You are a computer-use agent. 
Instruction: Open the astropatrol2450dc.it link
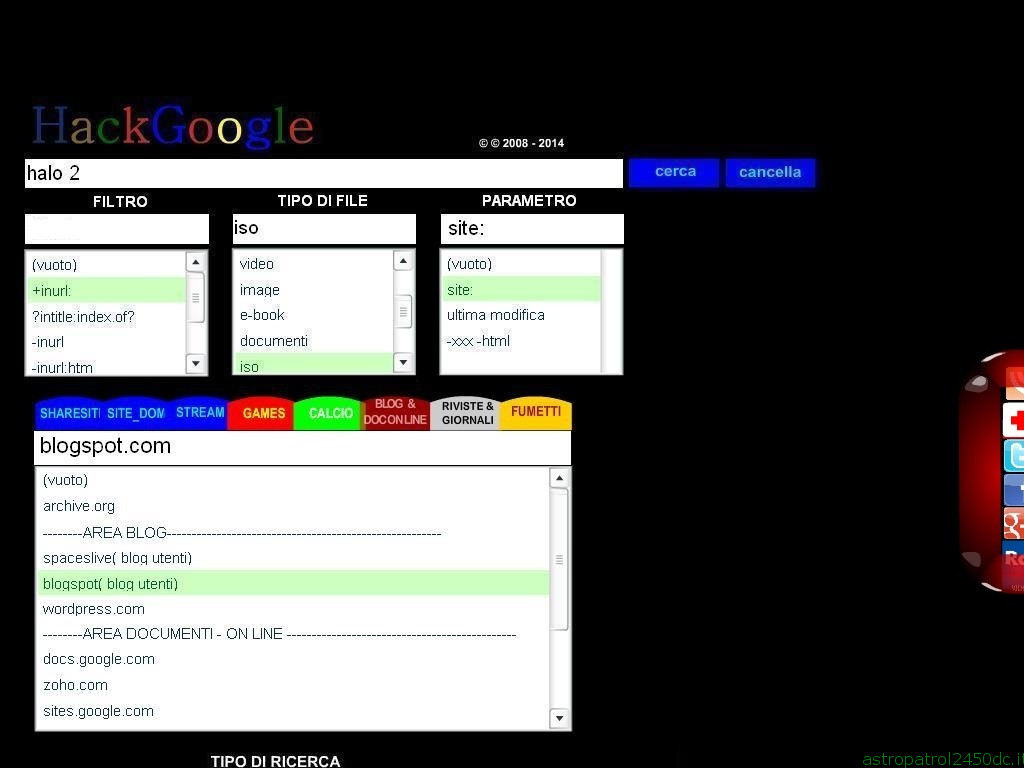942,759
